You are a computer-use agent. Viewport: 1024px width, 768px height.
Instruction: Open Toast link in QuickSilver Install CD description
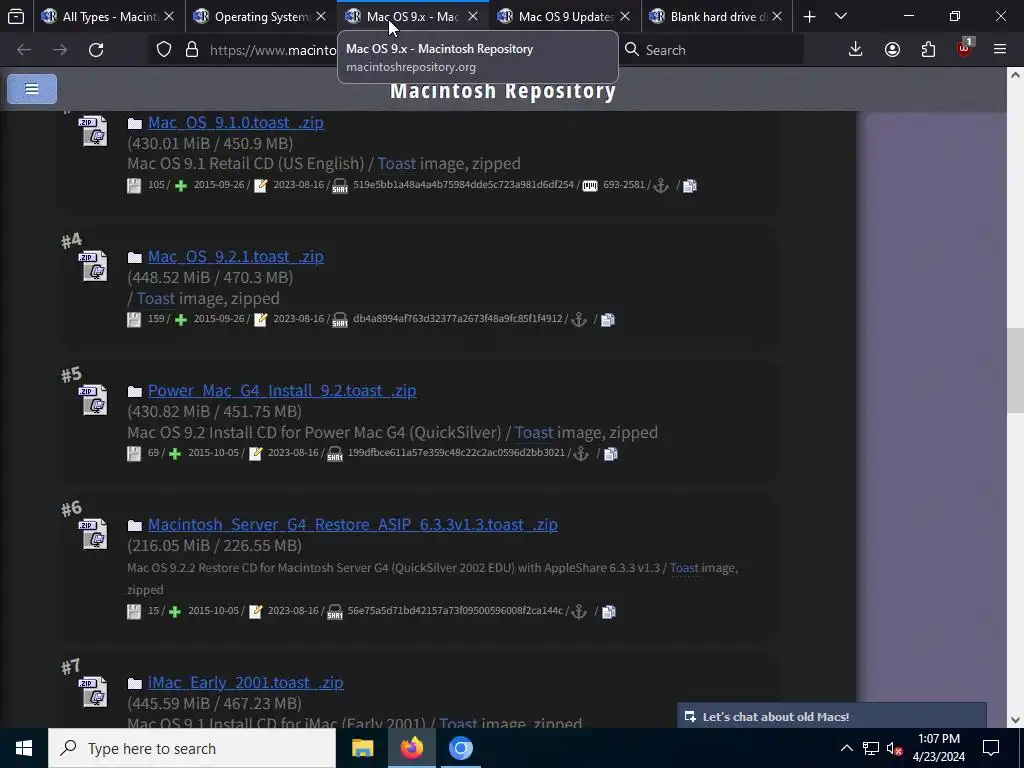pos(534,432)
